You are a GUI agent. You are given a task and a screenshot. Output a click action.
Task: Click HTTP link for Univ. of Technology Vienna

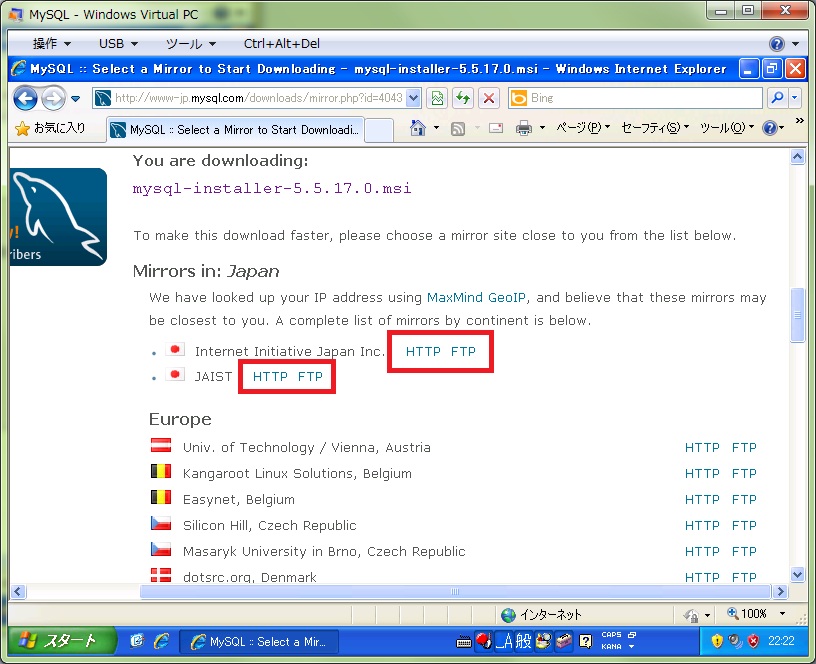pyautogui.click(x=702, y=448)
